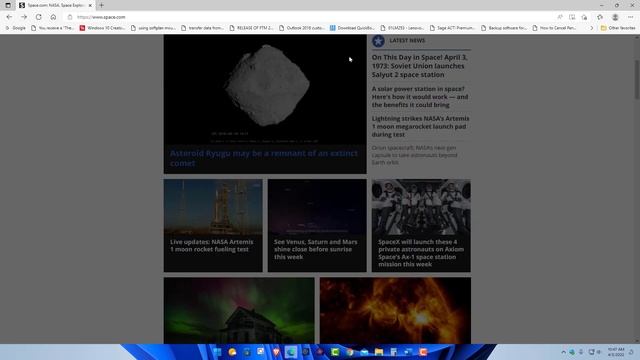Reload the space.com page
Image resolution: width=640 pixels, height=360 pixels.
tap(38, 17)
